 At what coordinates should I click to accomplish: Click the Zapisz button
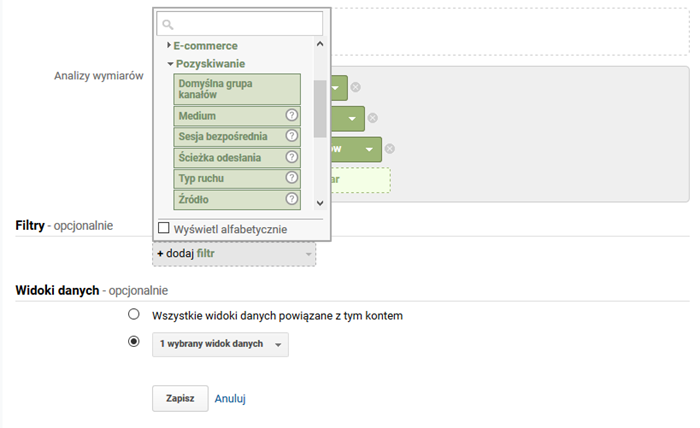[x=180, y=397]
